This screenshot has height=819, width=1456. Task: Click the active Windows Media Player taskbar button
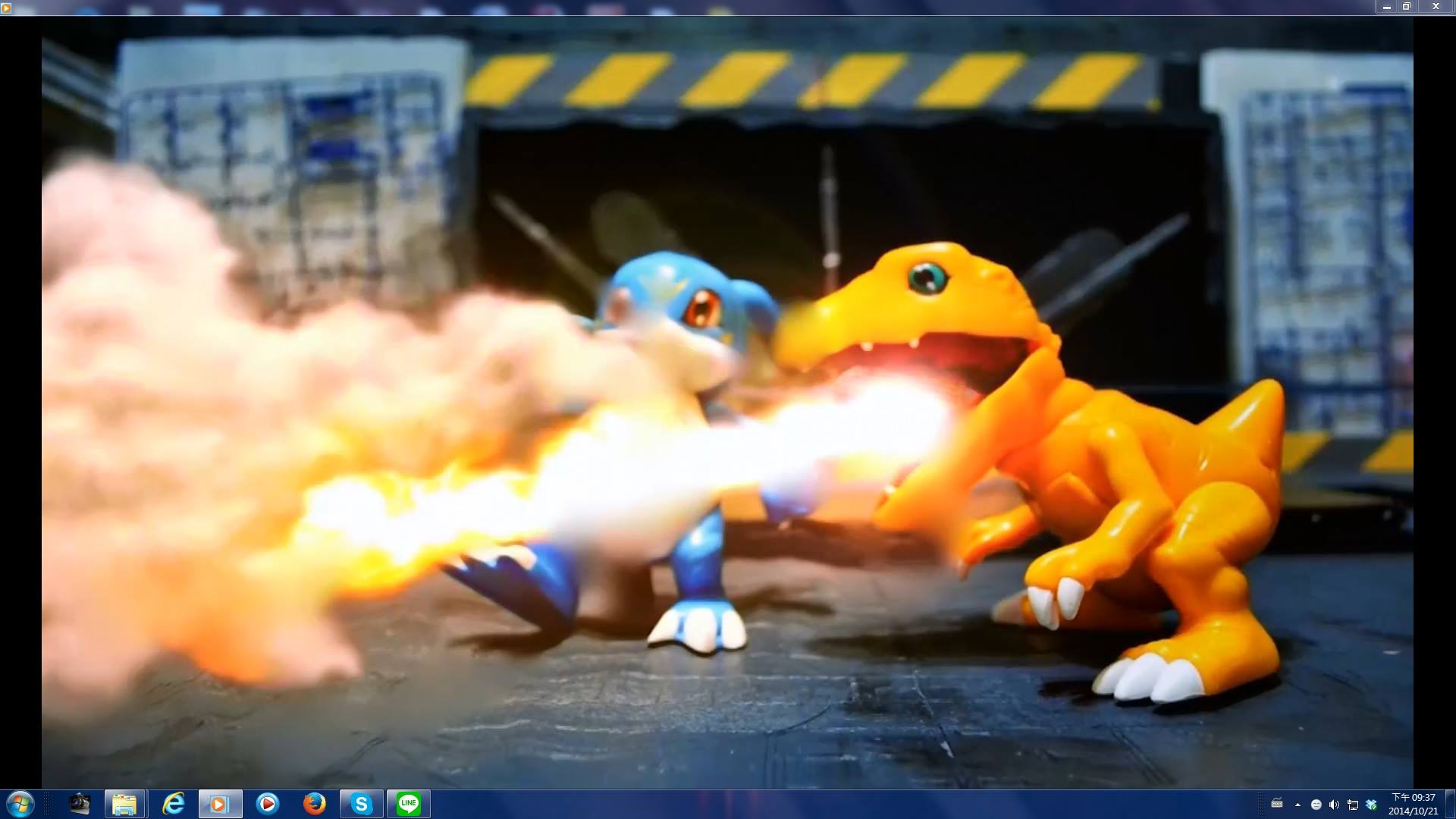[x=220, y=804]
